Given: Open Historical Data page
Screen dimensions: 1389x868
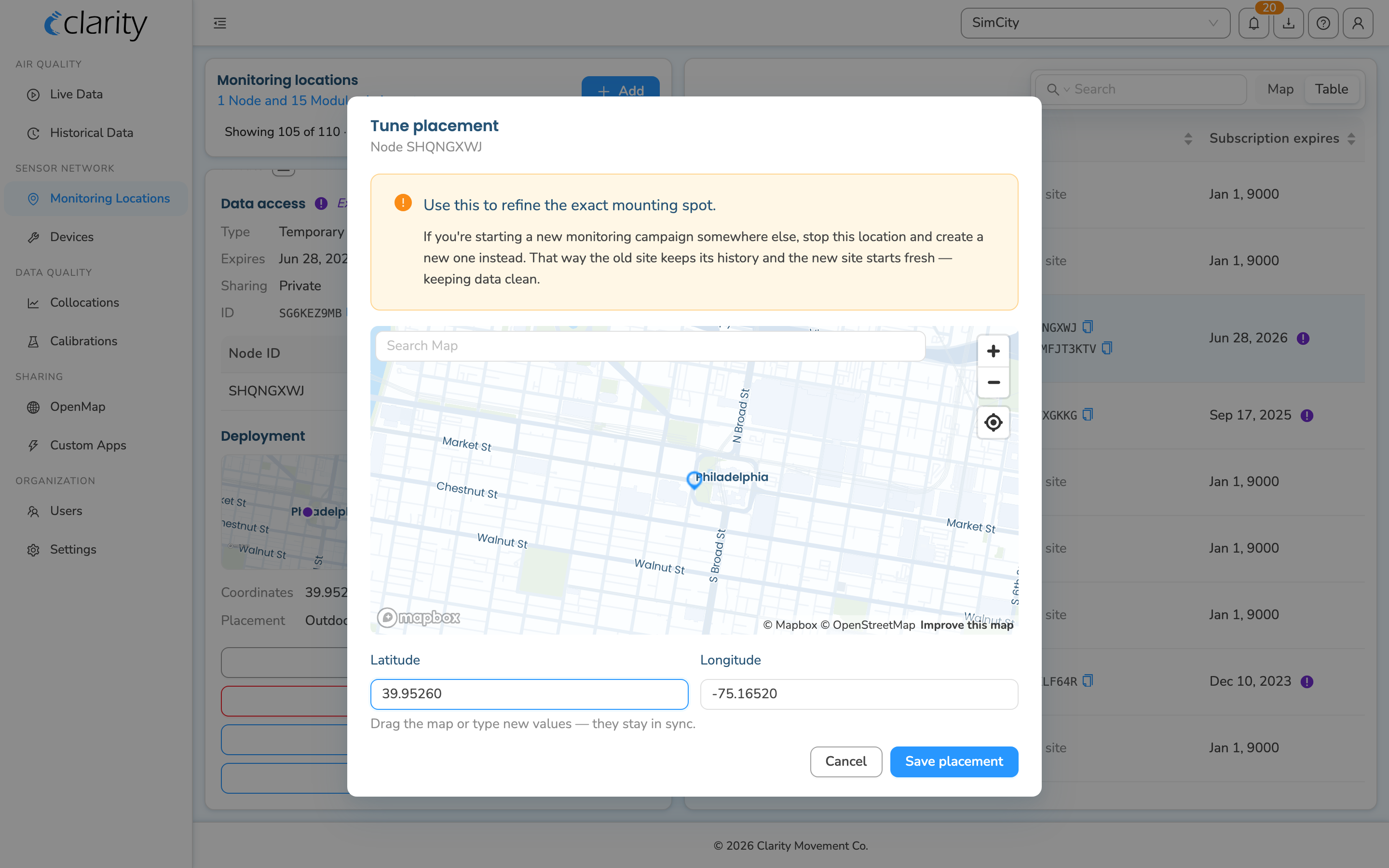Looking at the screenshot, I should [91, 133].
